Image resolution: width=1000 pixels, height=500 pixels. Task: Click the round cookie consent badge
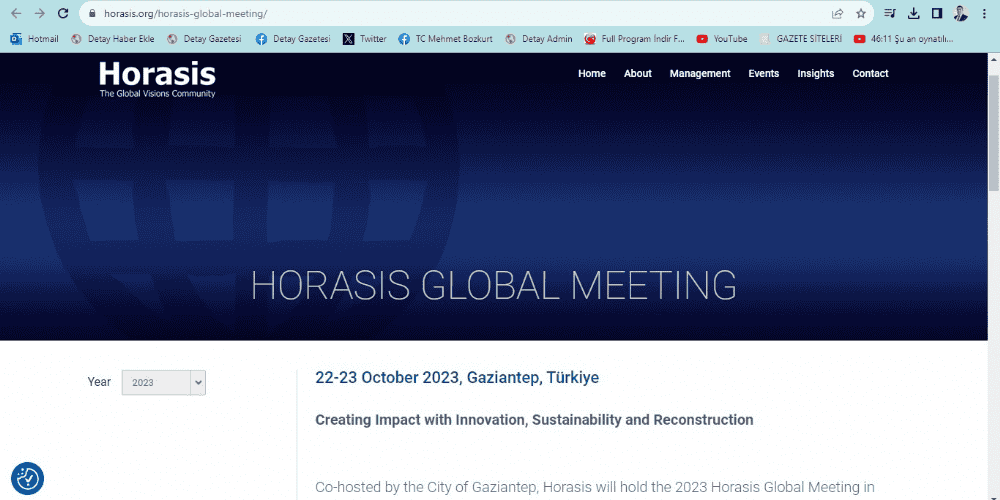[x=27, y=478]
